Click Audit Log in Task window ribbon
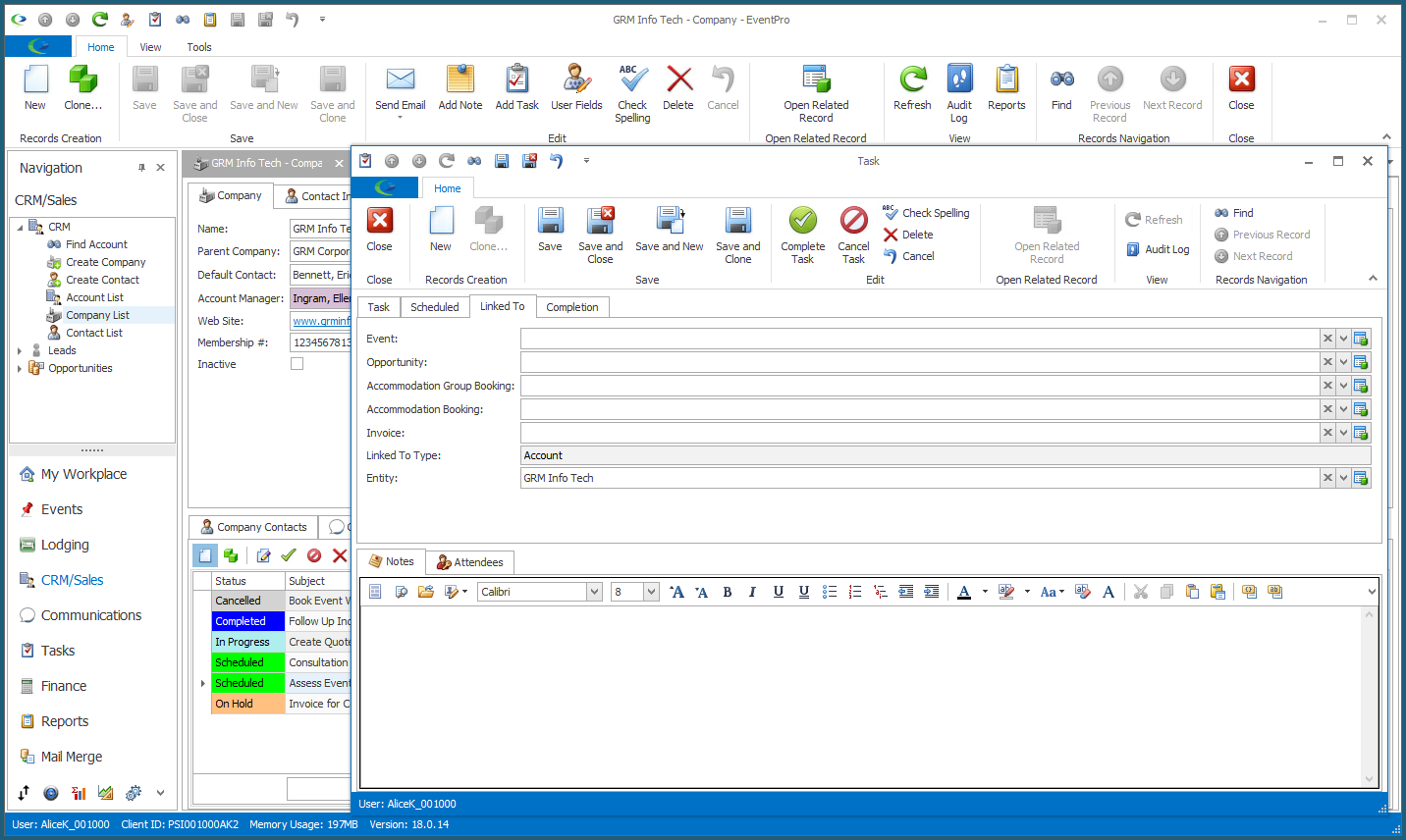The width and height of the screenshot is (1406, 840). tap(1158, 249)
